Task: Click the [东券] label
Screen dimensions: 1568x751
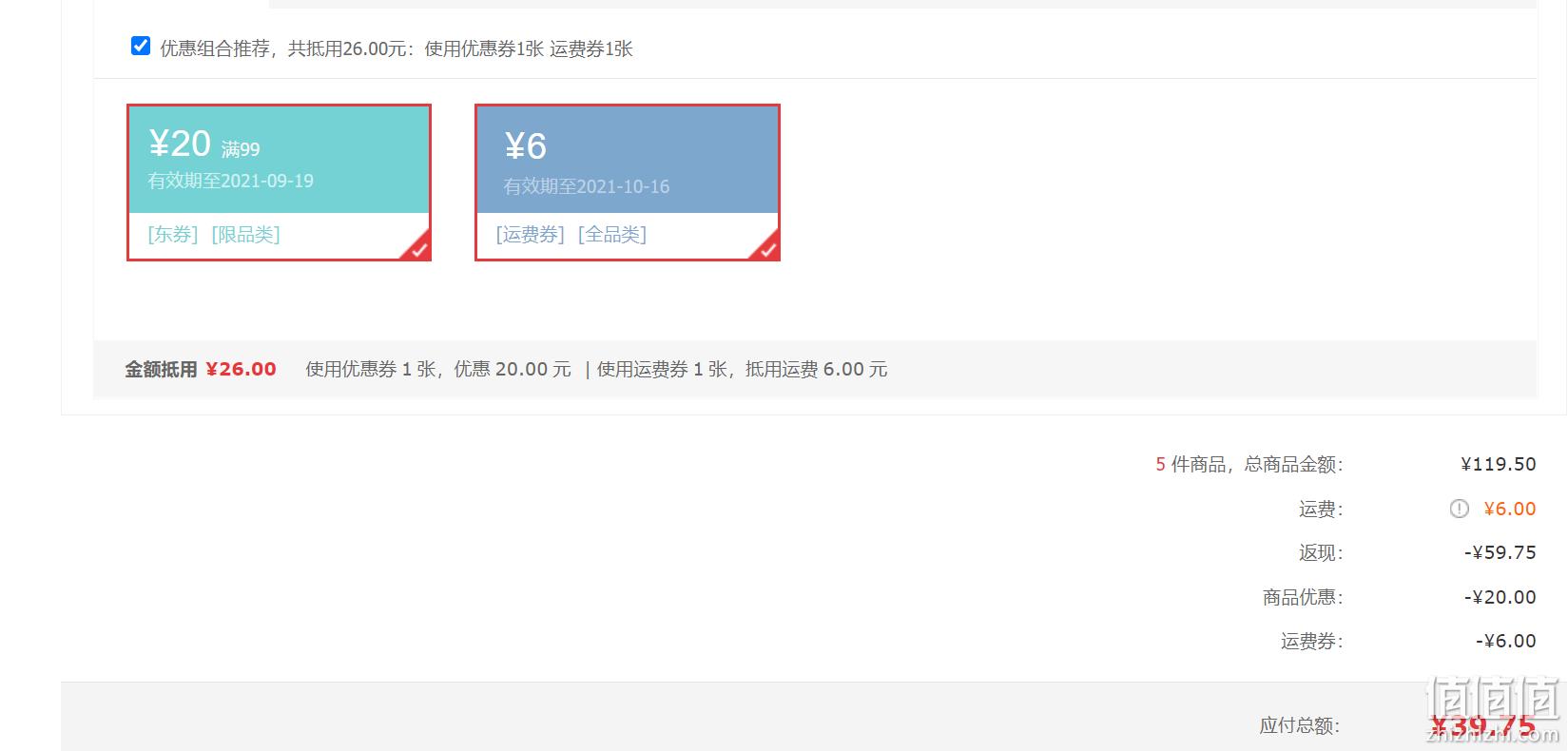Action: [x=173, y=235]
